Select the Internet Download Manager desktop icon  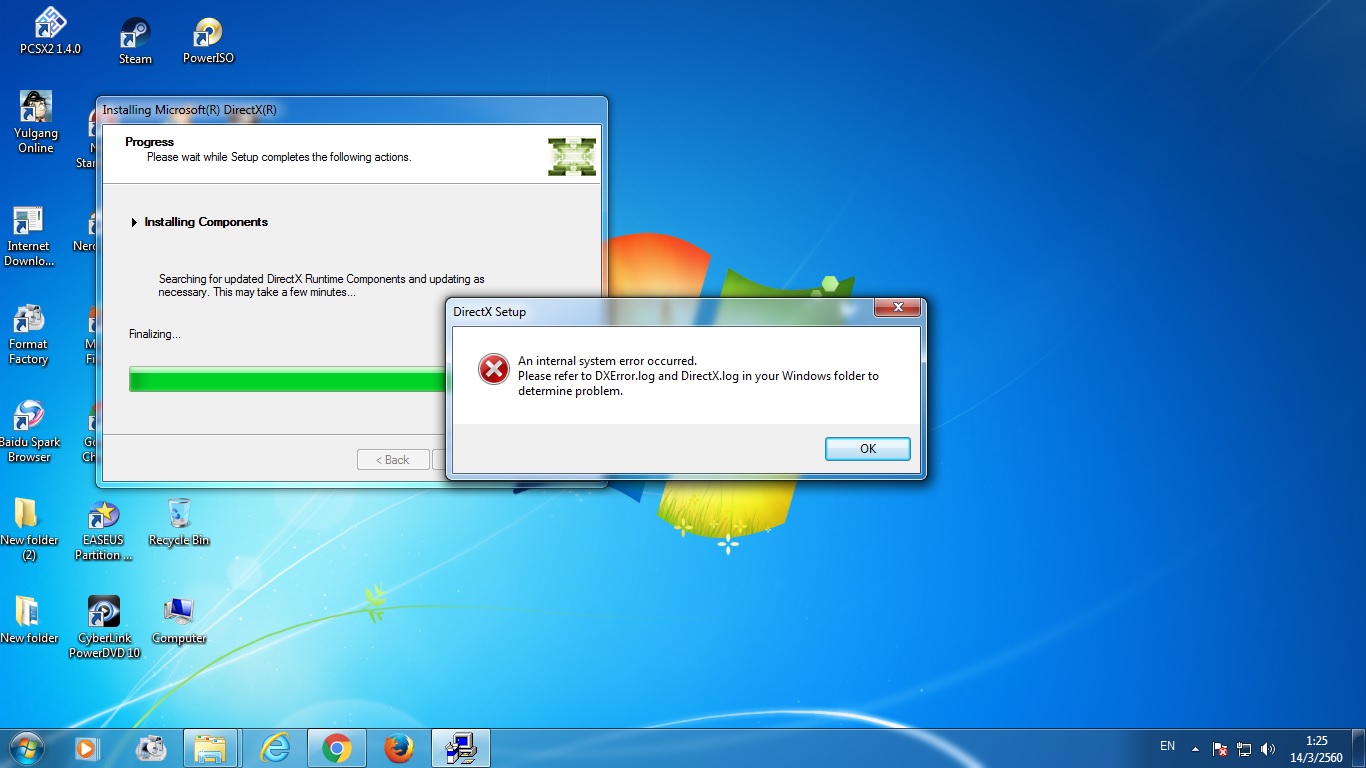pyautogui.click(x=29, y=237)
